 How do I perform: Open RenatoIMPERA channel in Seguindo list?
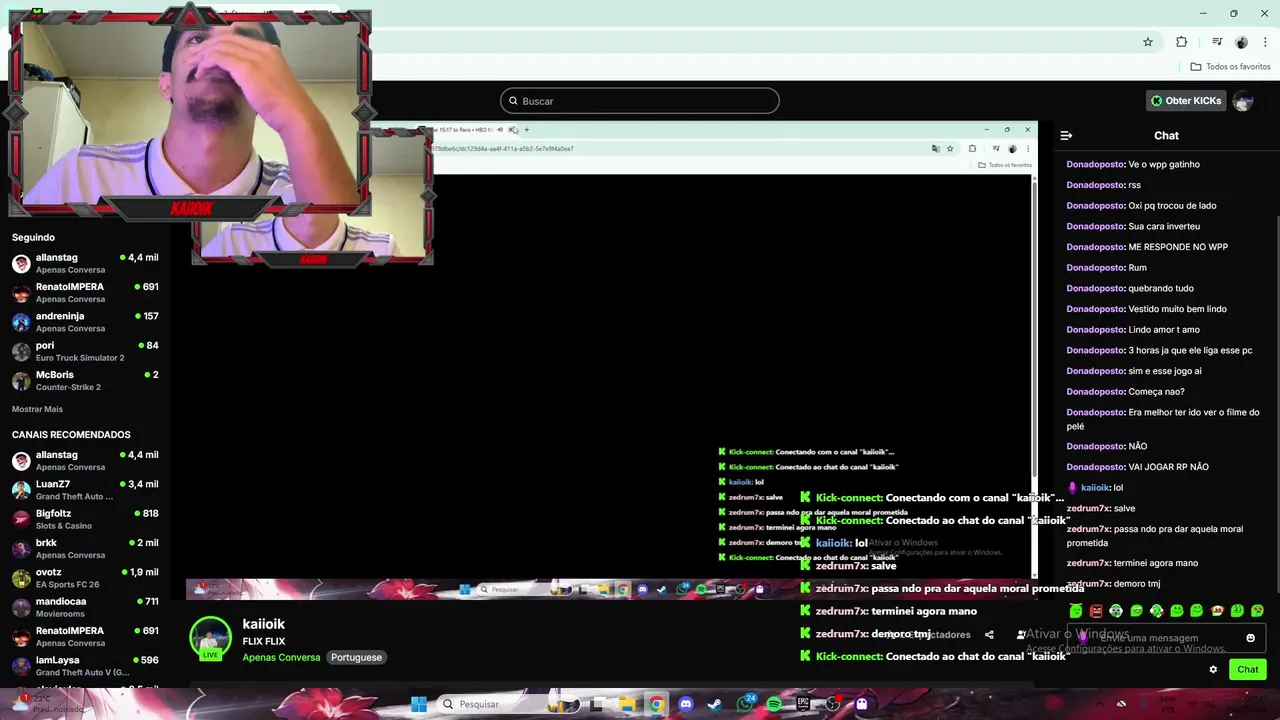coord(86,292)
